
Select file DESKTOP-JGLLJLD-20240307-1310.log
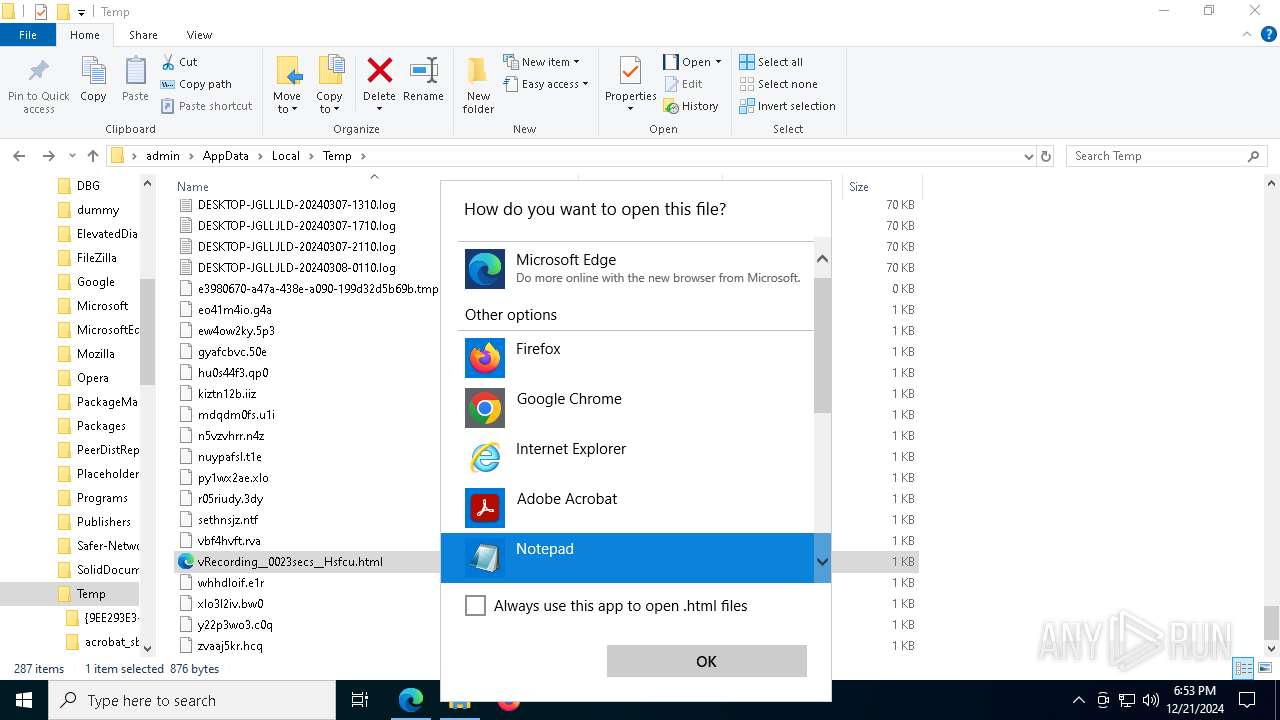[297, 205]
